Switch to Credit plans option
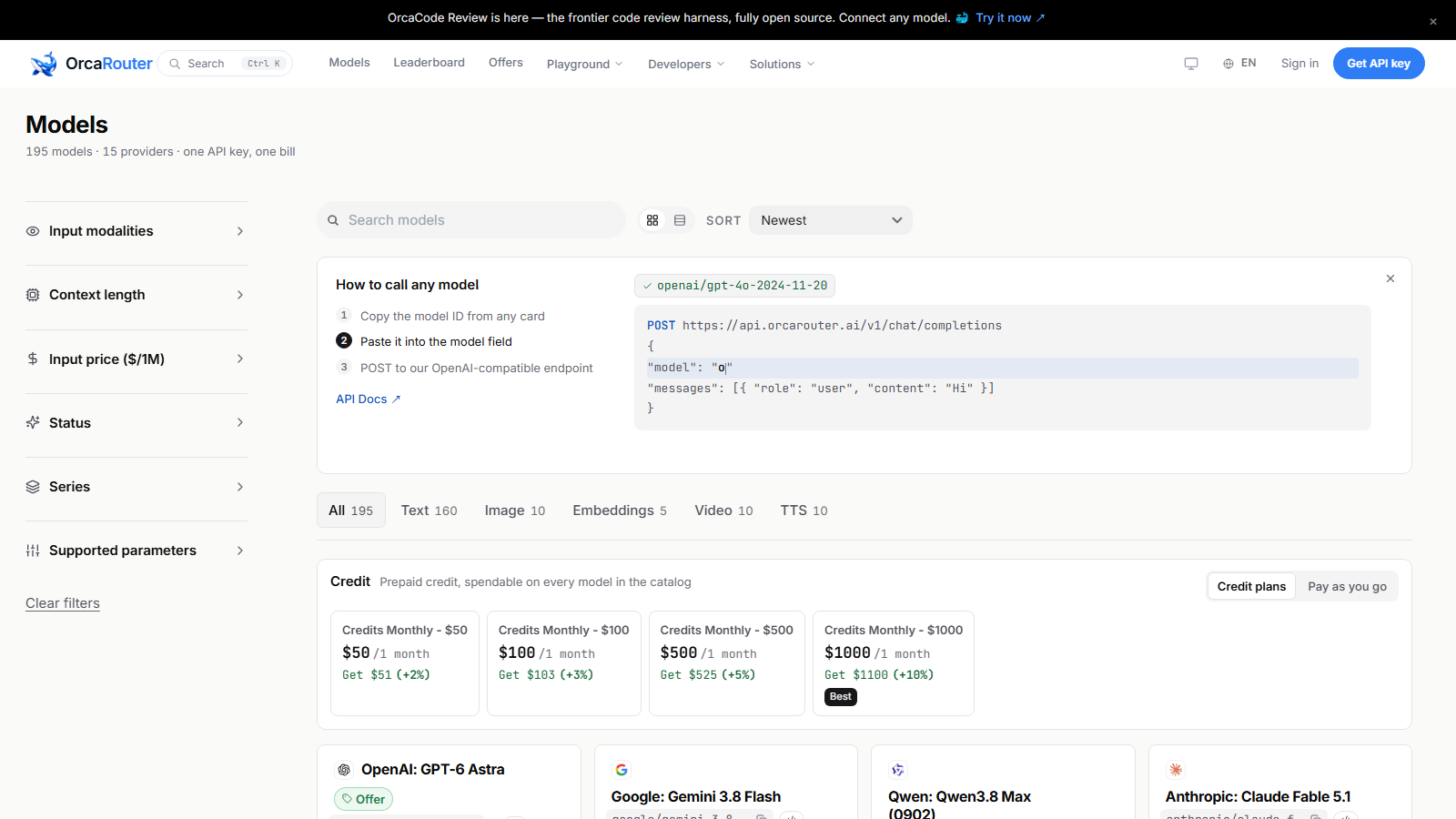This screenshot has width=1456, height=819. 1251,587
